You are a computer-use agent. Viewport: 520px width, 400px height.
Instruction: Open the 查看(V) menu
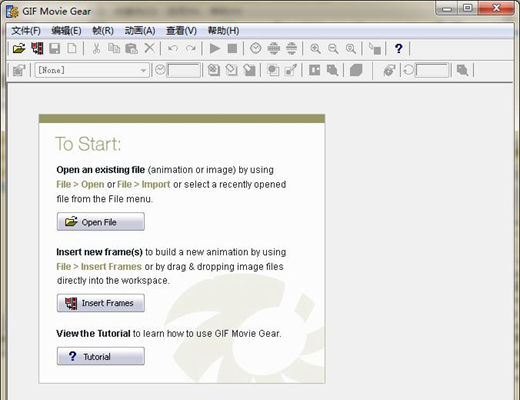point(181,31)
